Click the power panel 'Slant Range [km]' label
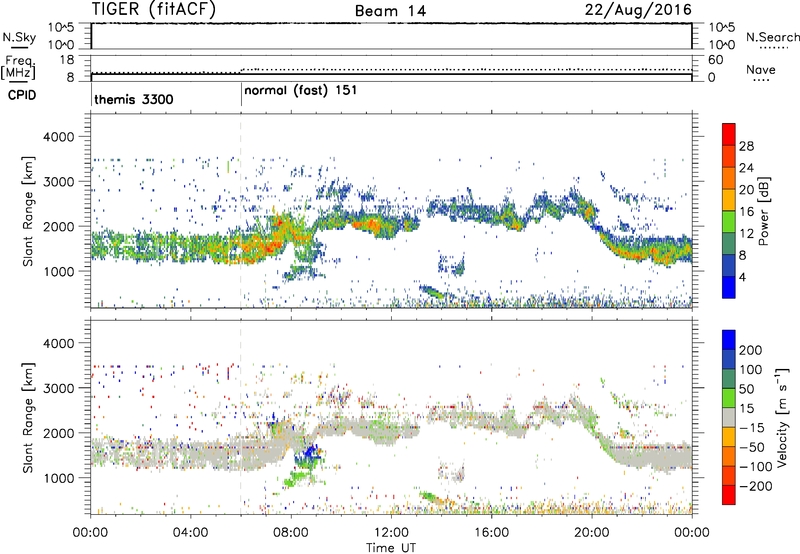800x554 pixels. [28, 211]
